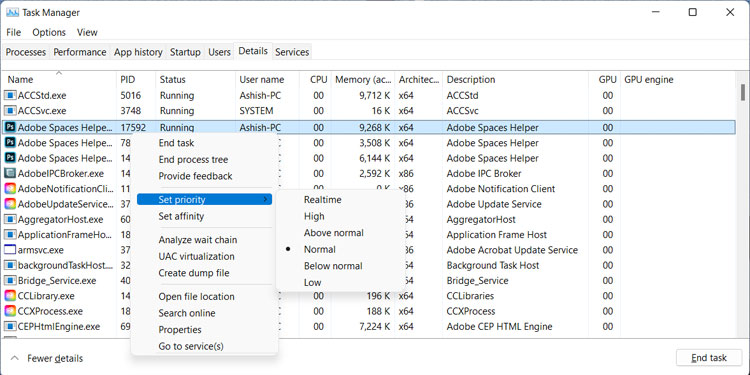Screen dimensions: 750x375
Task: Switch to the Users tab
Action: tap(220, 52)
